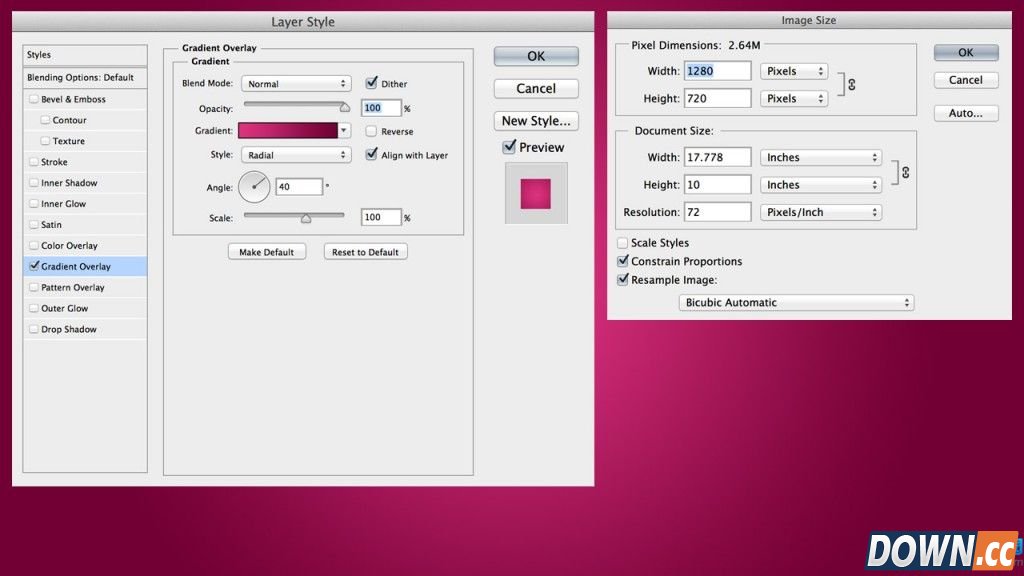The image size is (1024, 576).
Task: Open the Bicubic Automatic resample dropdown
Action: coord(796,302)
